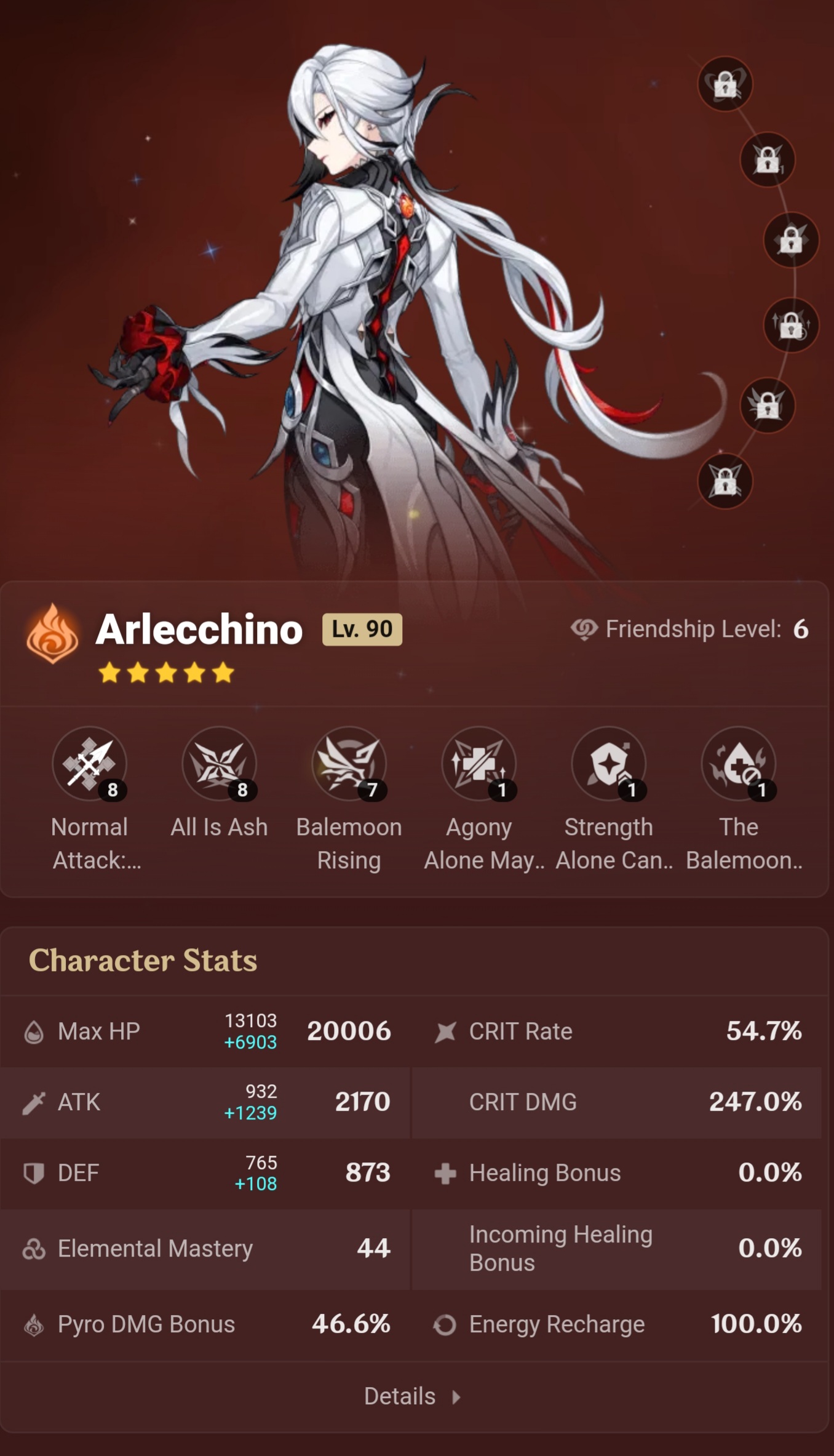Select the fifth locked constellation node
Screen dimensions: 834x1456
click(x=768, y=405)
